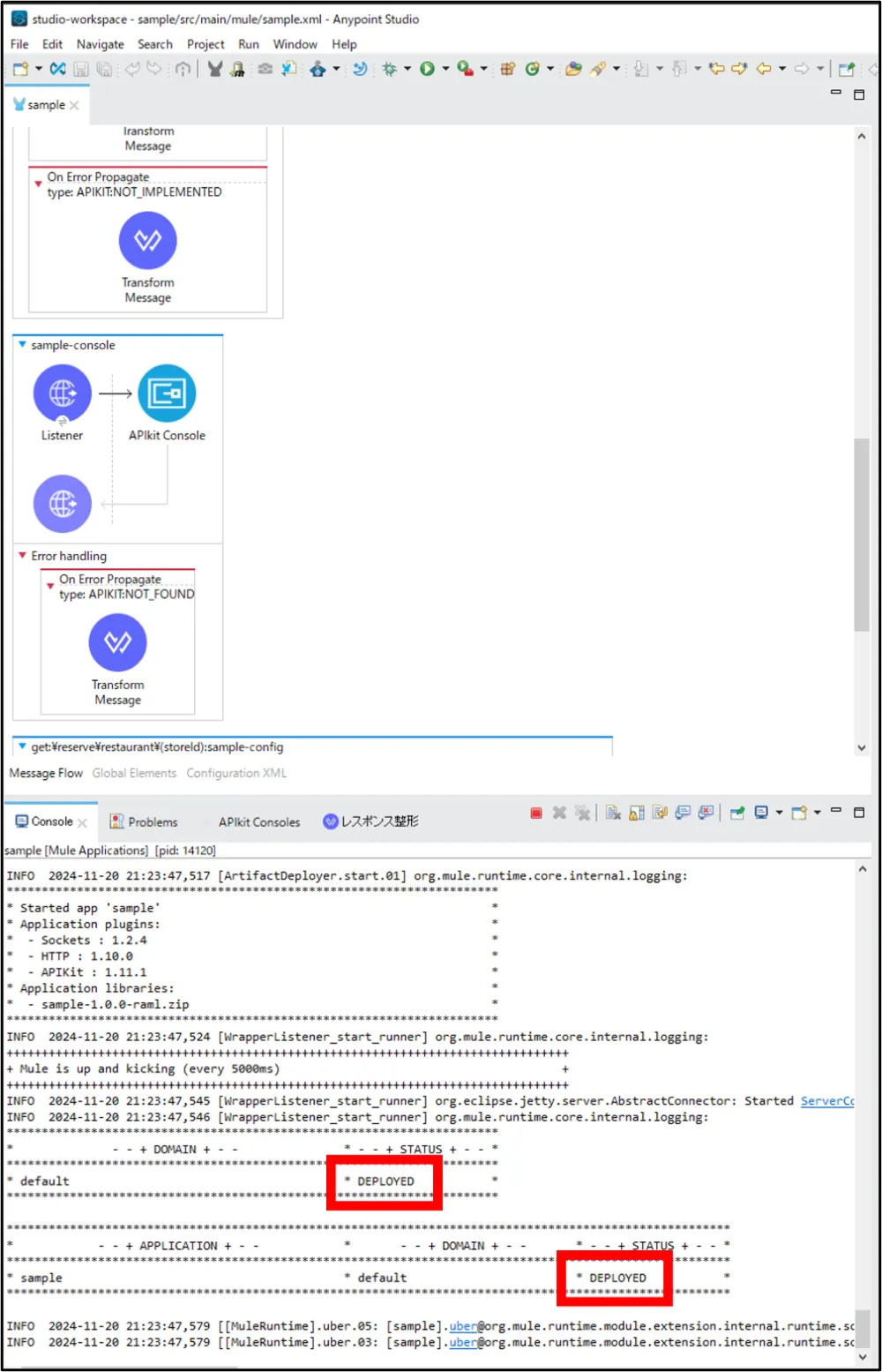Click the Mule icon in the toolbar
The width and height of the screenshot is (882, 1372).
(x=214, y=69)
